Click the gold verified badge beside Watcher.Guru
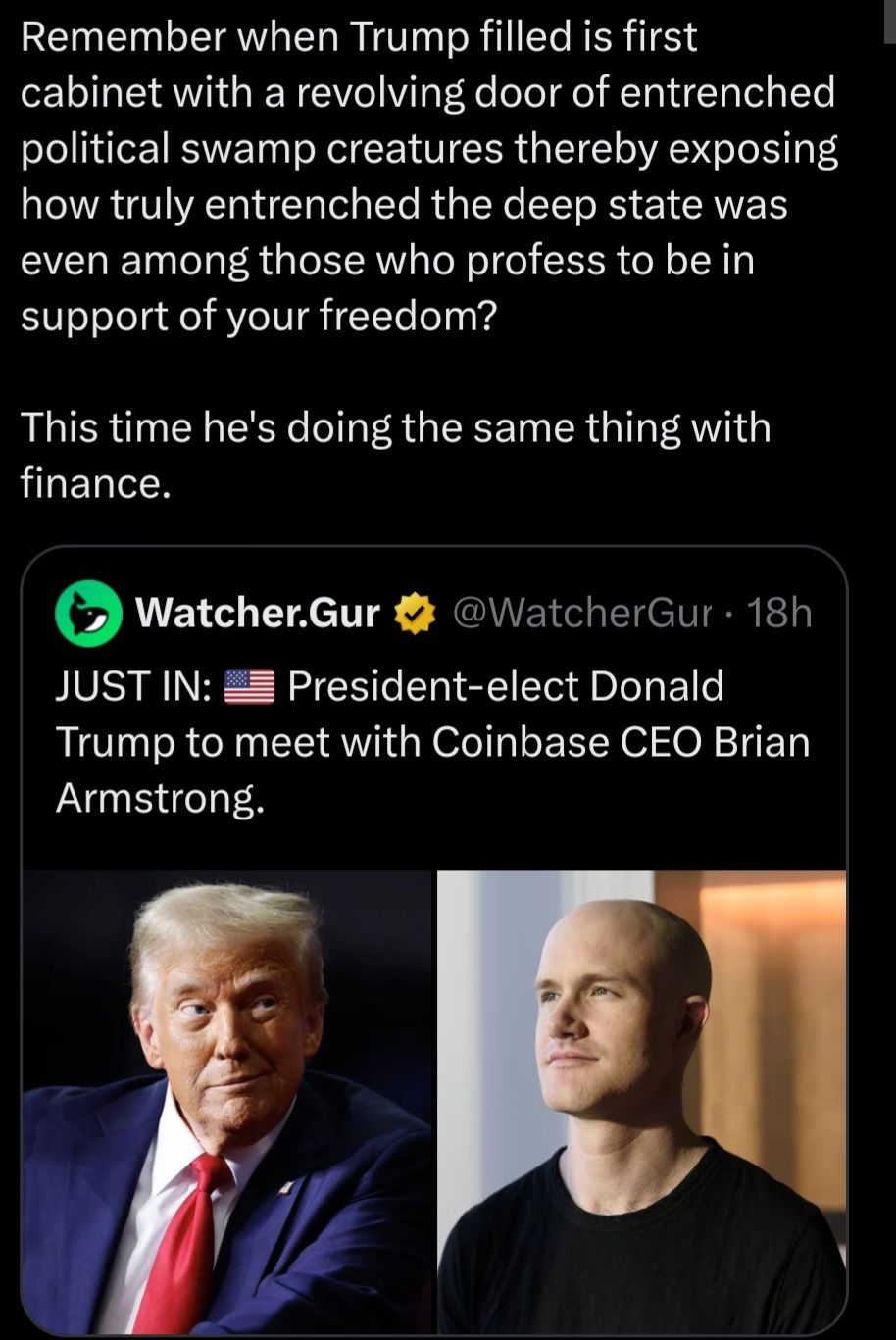This screenshot has width=896, height=1340. [413, 615]
